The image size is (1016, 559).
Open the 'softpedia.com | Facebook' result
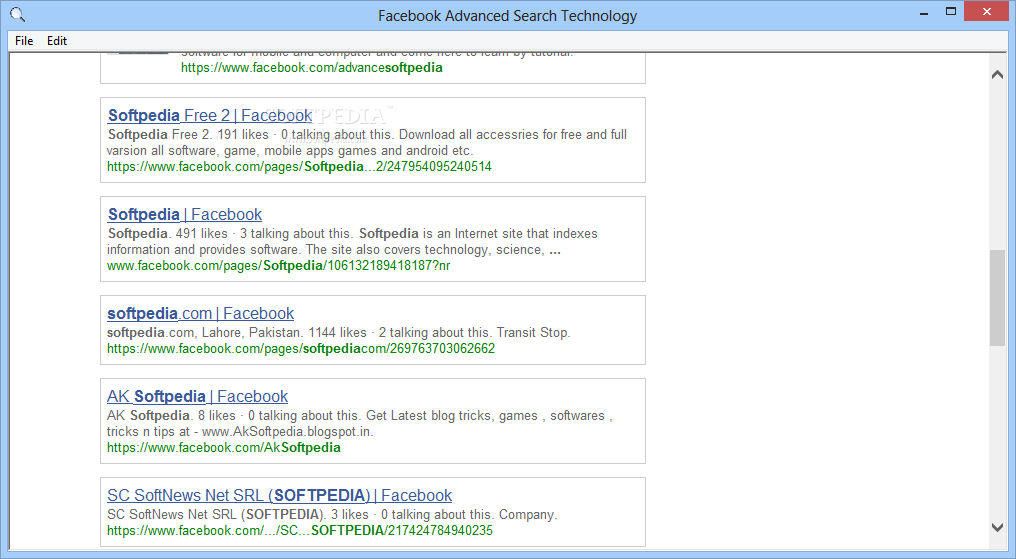click(x=200, y=314)
